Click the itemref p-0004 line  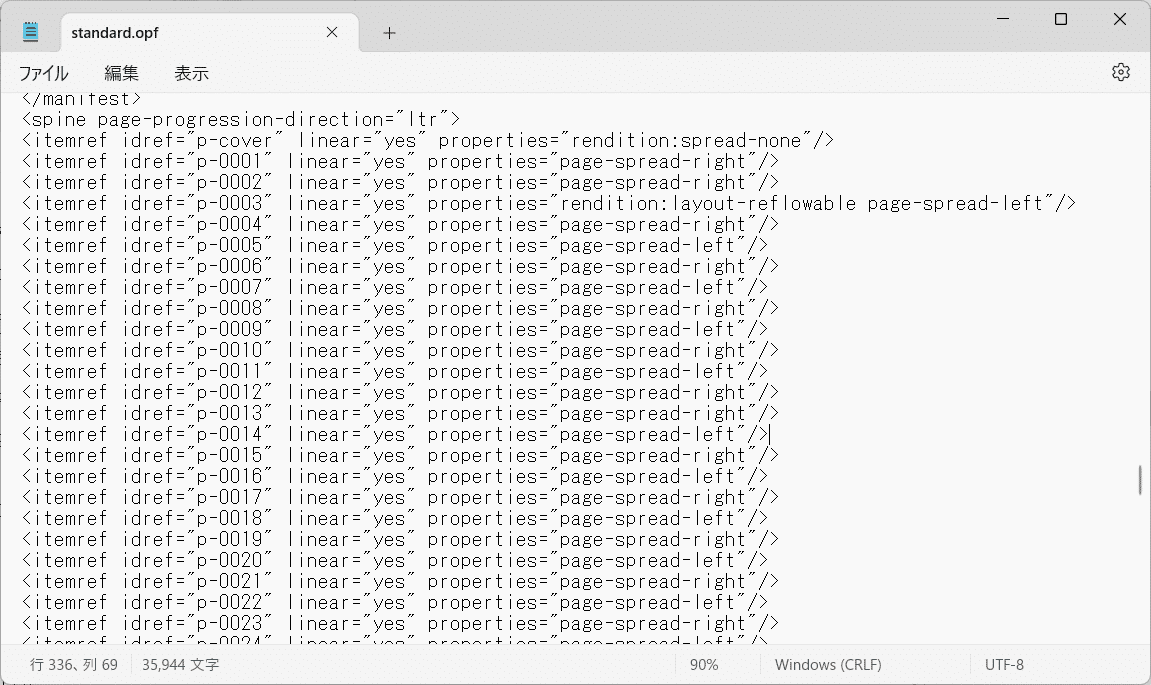pyautogui.click(x=400, y=225)
